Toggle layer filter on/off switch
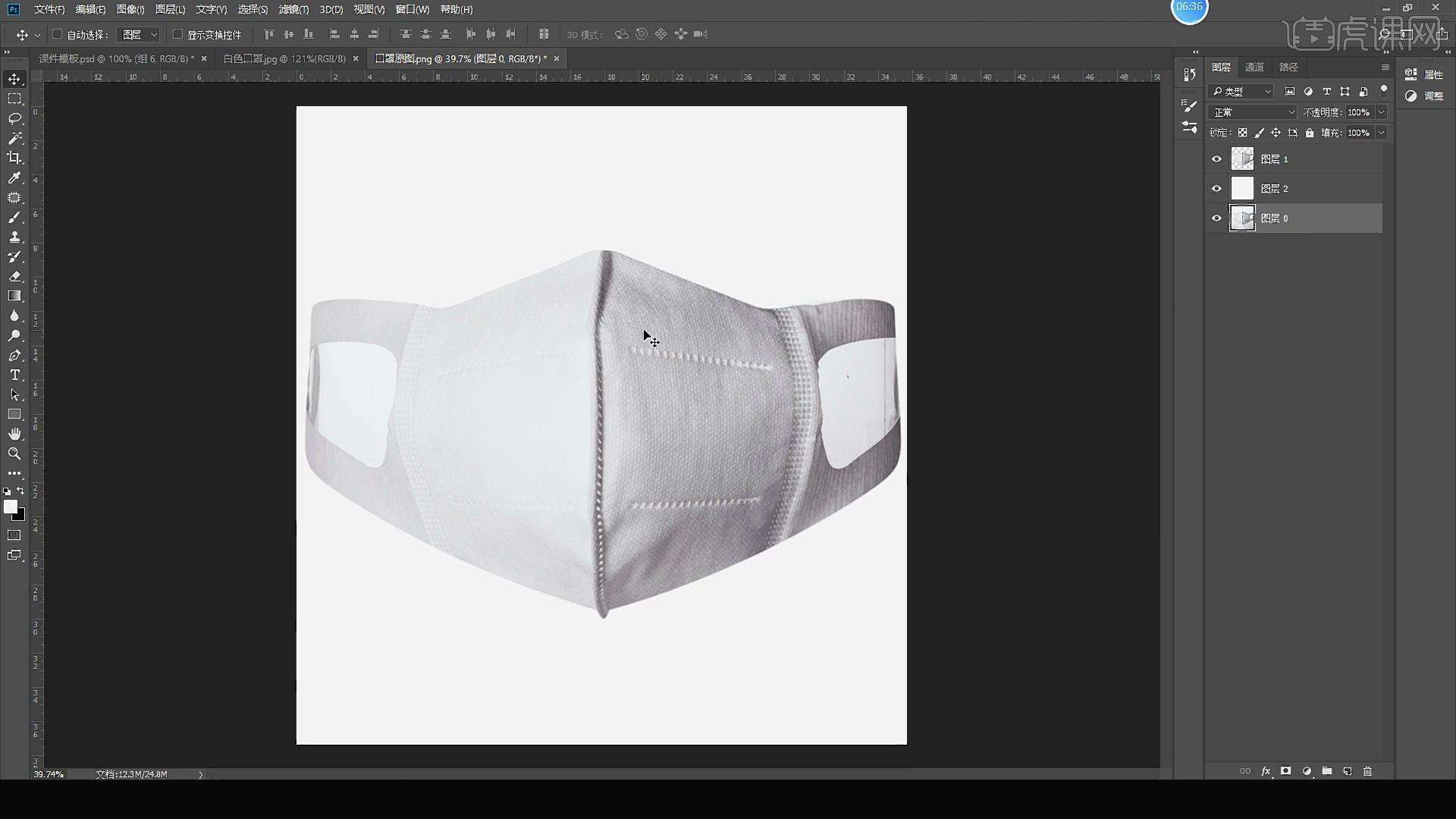The image size is (1456, 819). [x=1384, y=90]
